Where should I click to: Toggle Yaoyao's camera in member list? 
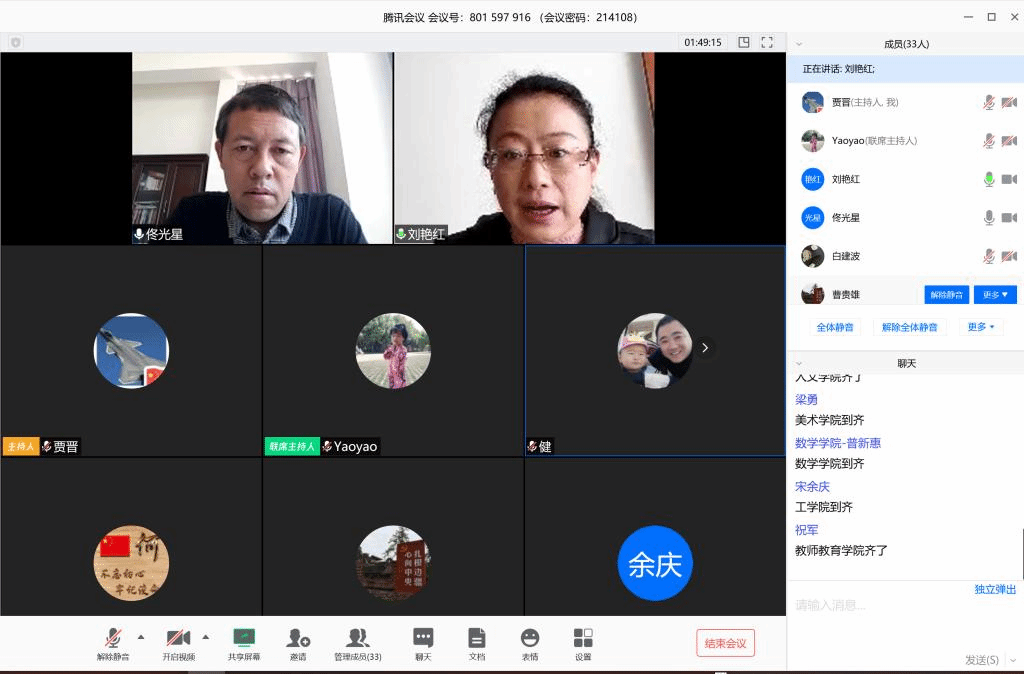tap(1009, 141)
